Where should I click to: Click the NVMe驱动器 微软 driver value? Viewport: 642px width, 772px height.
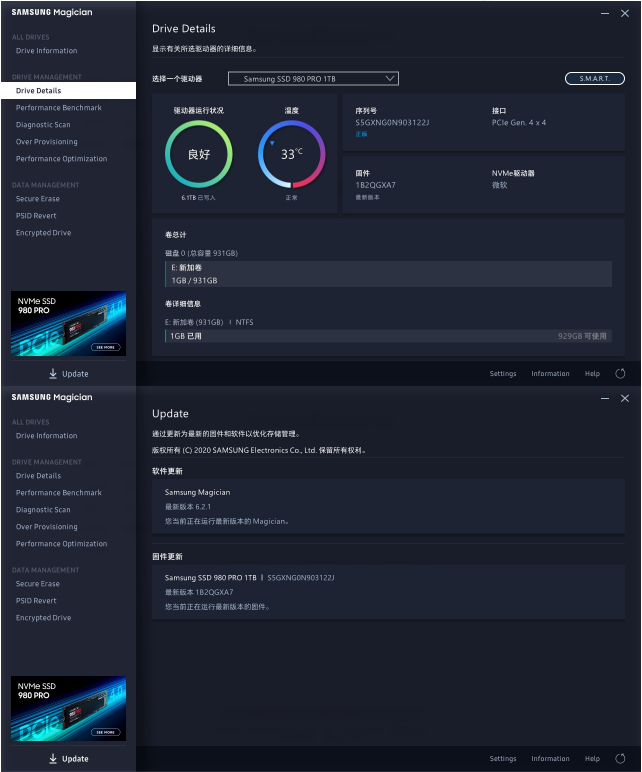[x=499, y=185]
